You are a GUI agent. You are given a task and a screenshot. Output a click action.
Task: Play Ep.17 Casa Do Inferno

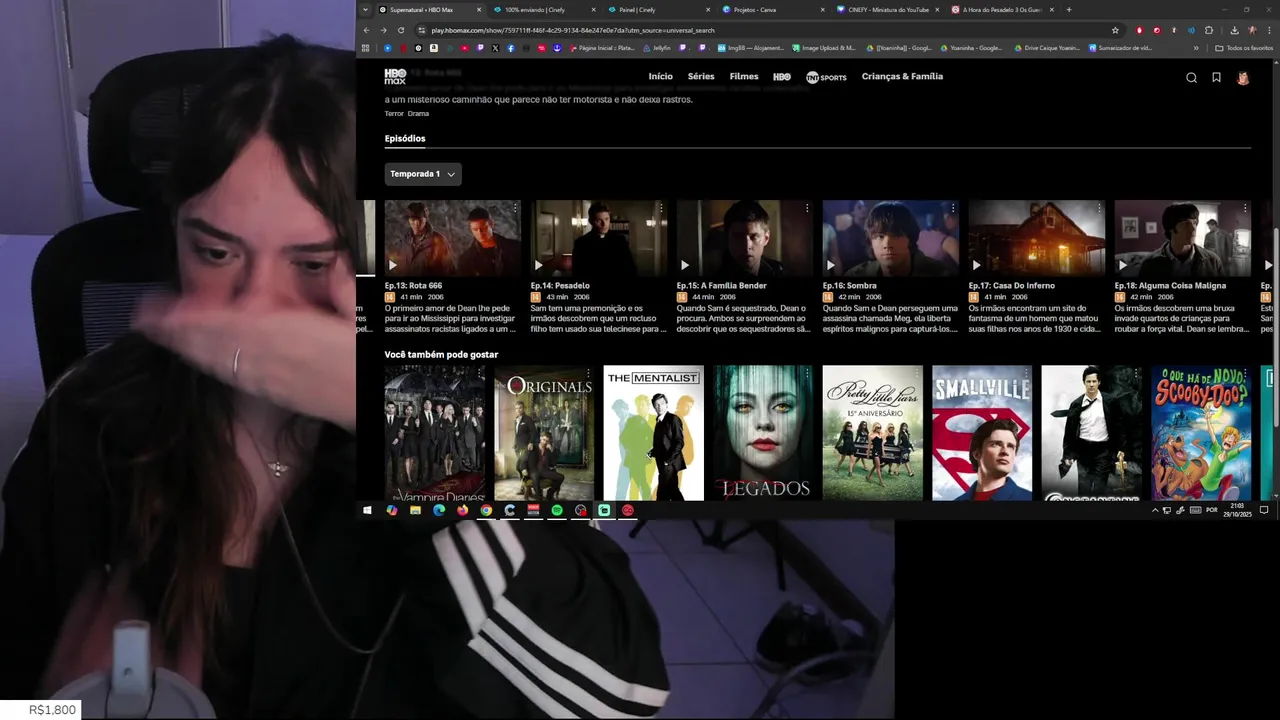pyautogui.click(x=977, y=265)
